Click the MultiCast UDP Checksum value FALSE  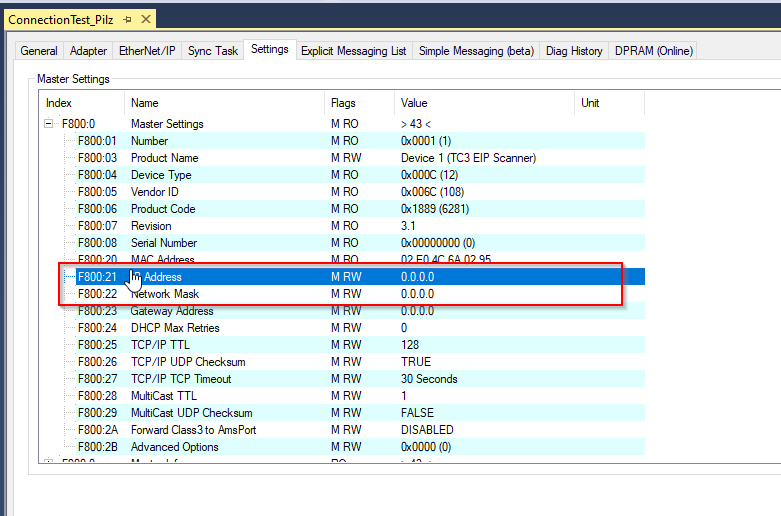click(417, 412)
